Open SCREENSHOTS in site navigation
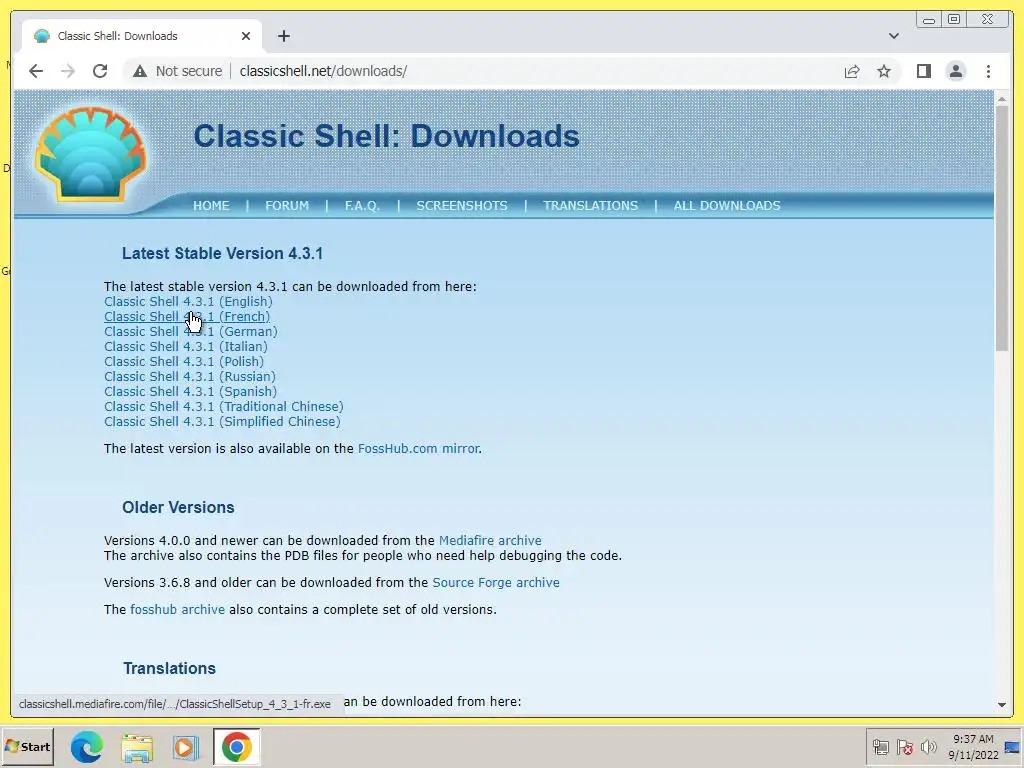 coord(462,206)
